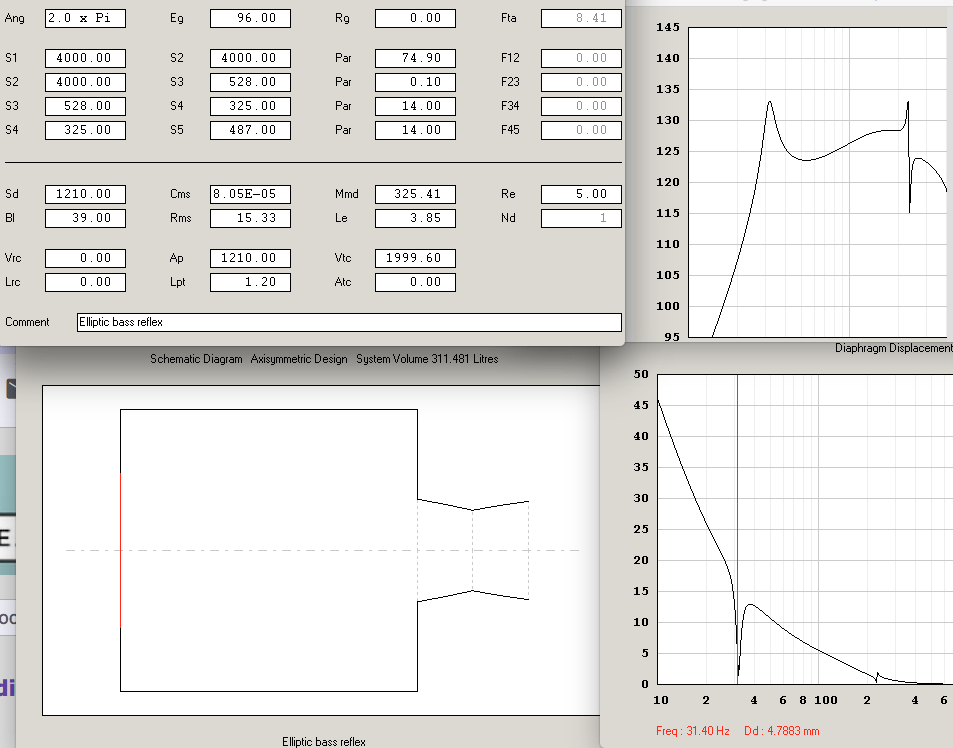The height and width of the screenshot is (748, 953).
Task: Click the Mmd label
Action: coord(346,194)
